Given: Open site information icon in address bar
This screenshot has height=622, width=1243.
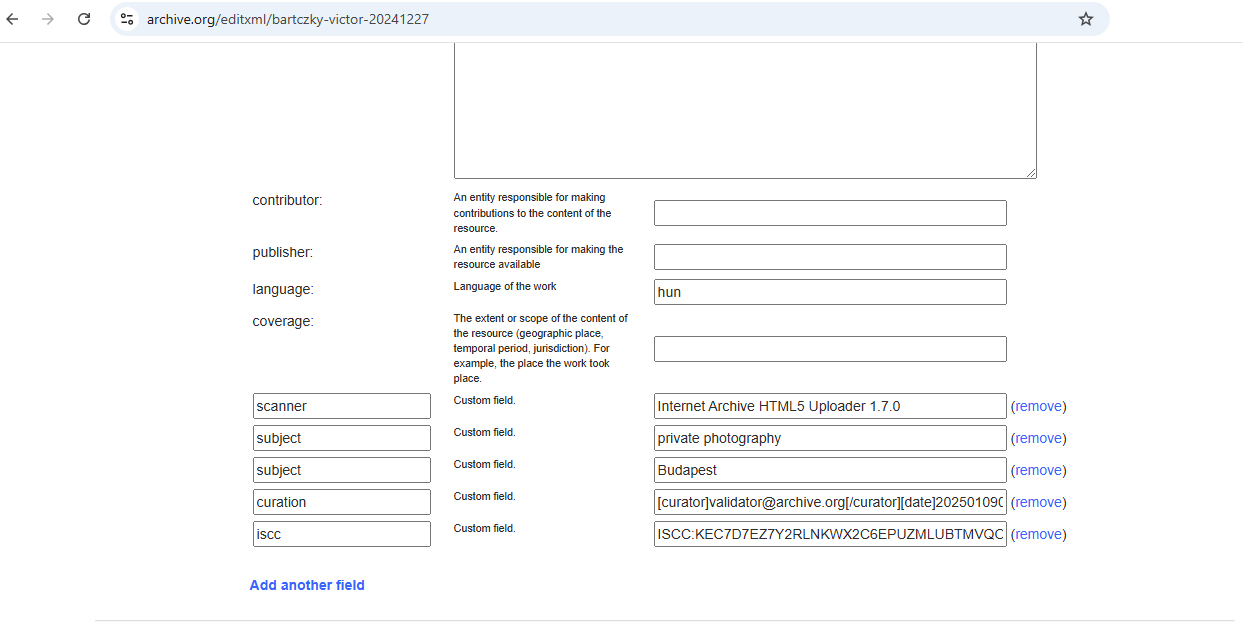Looking at the screenshot, I should pyautogui.click(x=127, y=19).
